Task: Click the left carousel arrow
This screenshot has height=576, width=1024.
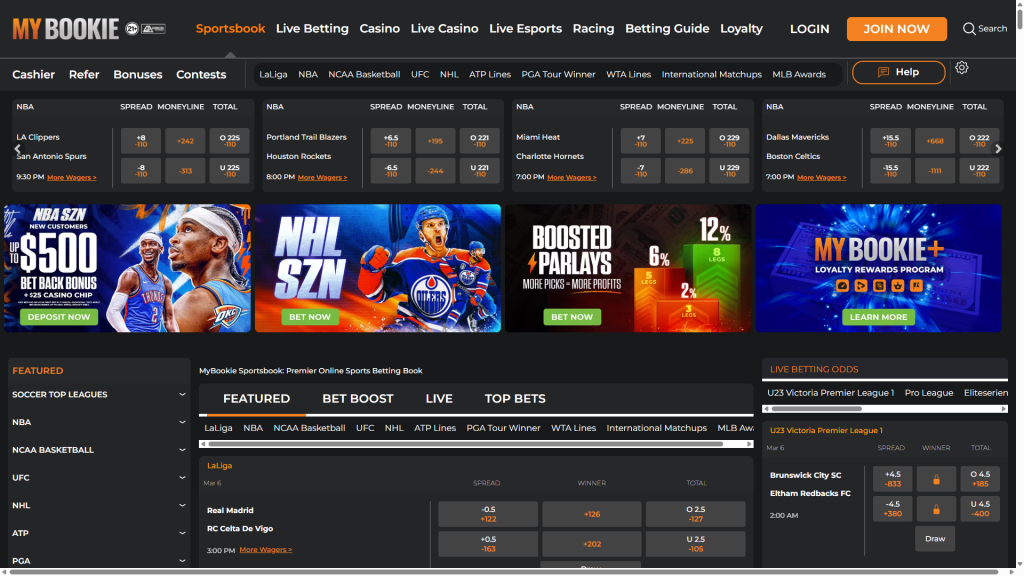Action: pos(16,146)
